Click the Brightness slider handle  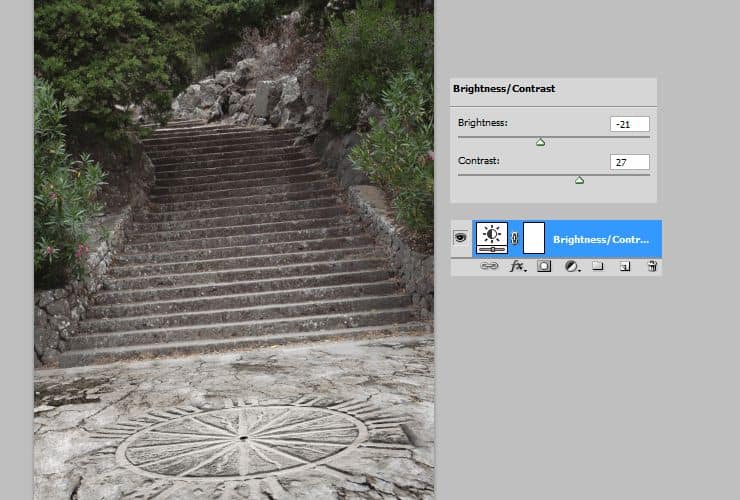coord(540,142)
